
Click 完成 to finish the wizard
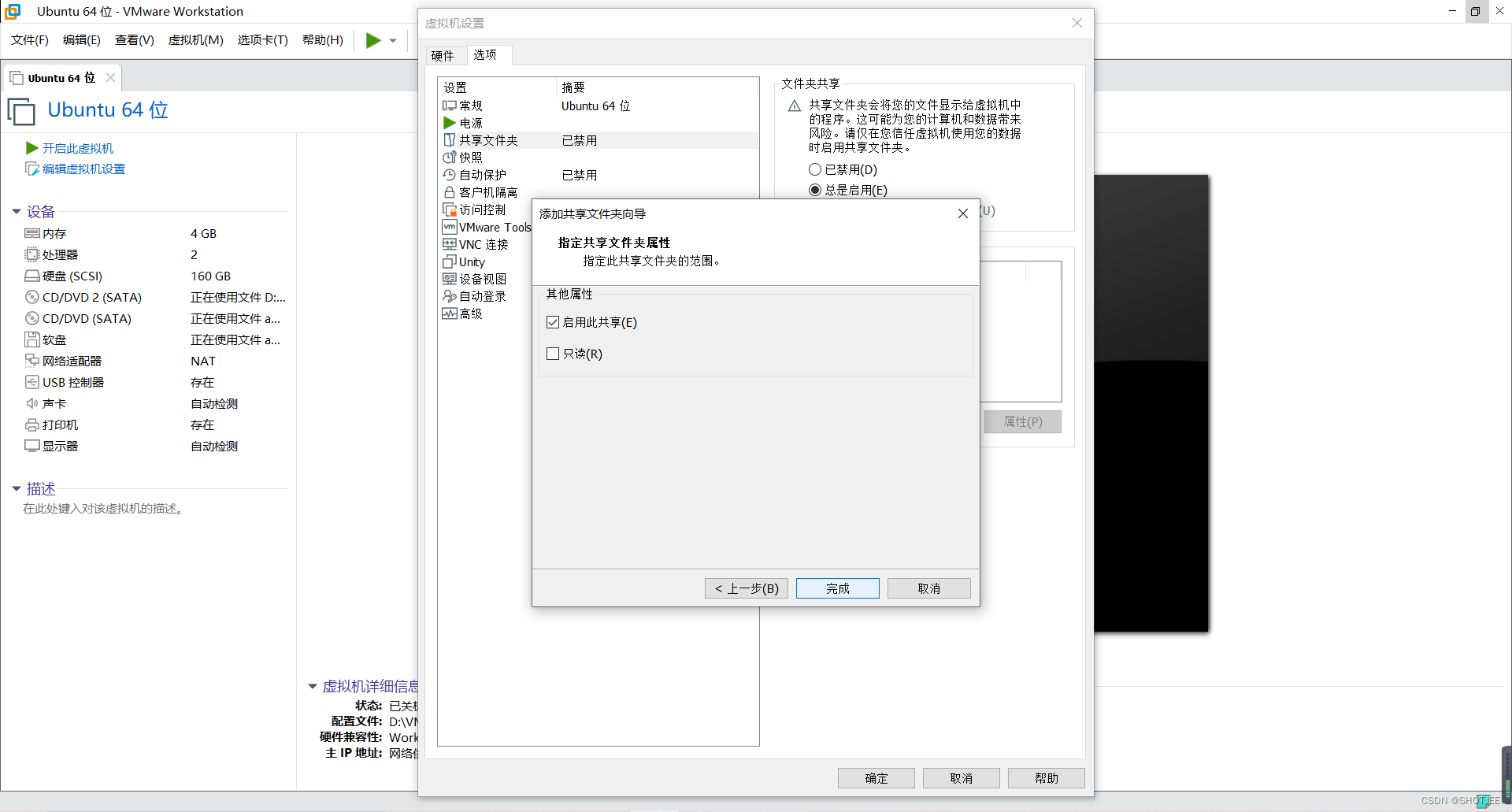point(838,588)
